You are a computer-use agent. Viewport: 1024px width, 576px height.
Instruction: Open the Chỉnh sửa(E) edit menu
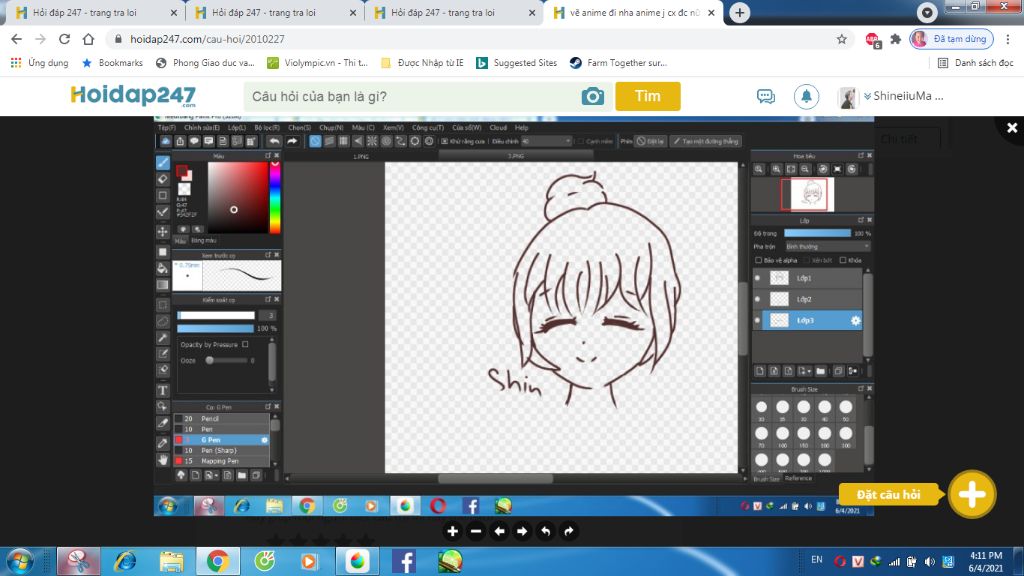point(202,128)
